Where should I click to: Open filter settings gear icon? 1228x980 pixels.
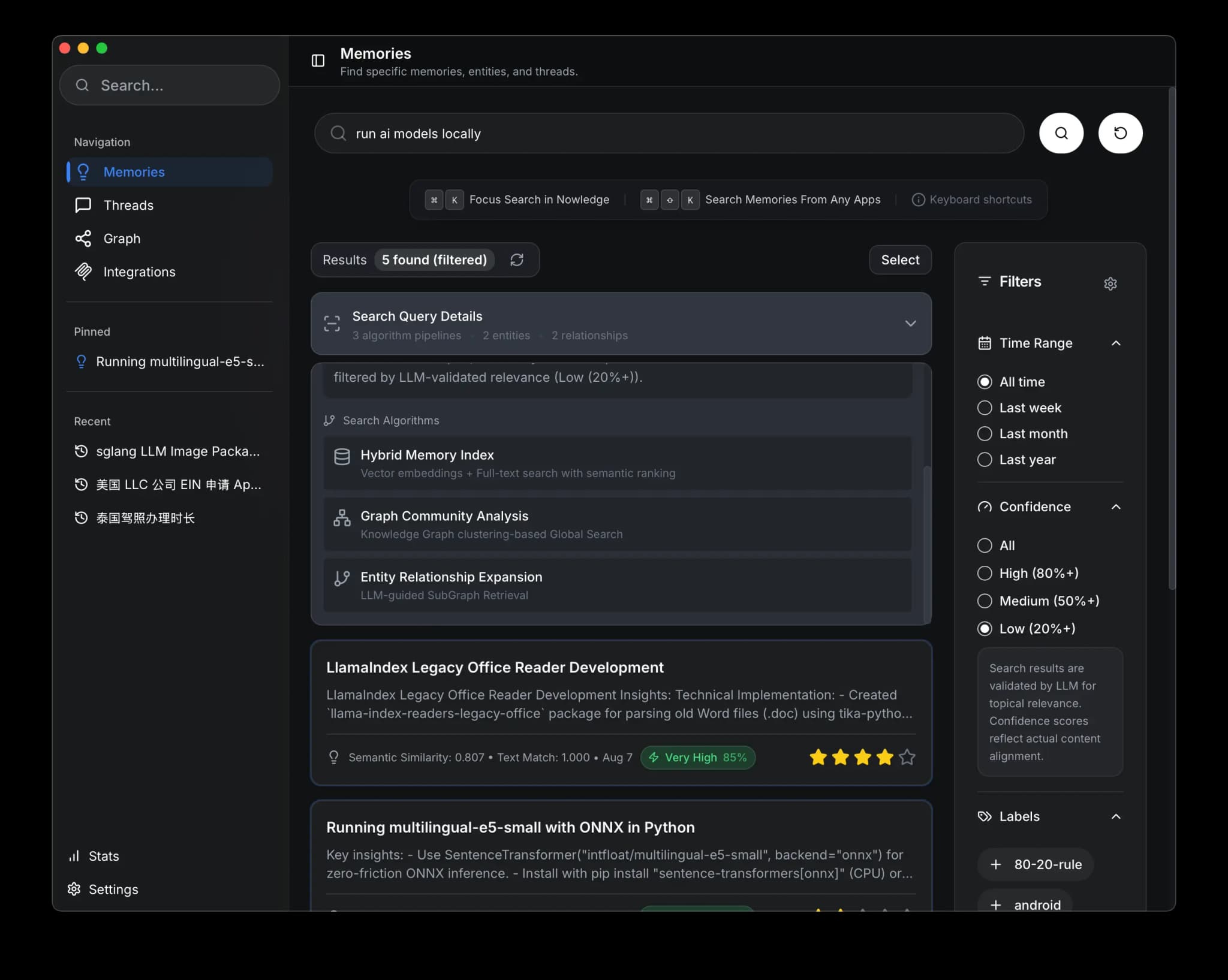pyautogui.click(x=1110, y=284)
